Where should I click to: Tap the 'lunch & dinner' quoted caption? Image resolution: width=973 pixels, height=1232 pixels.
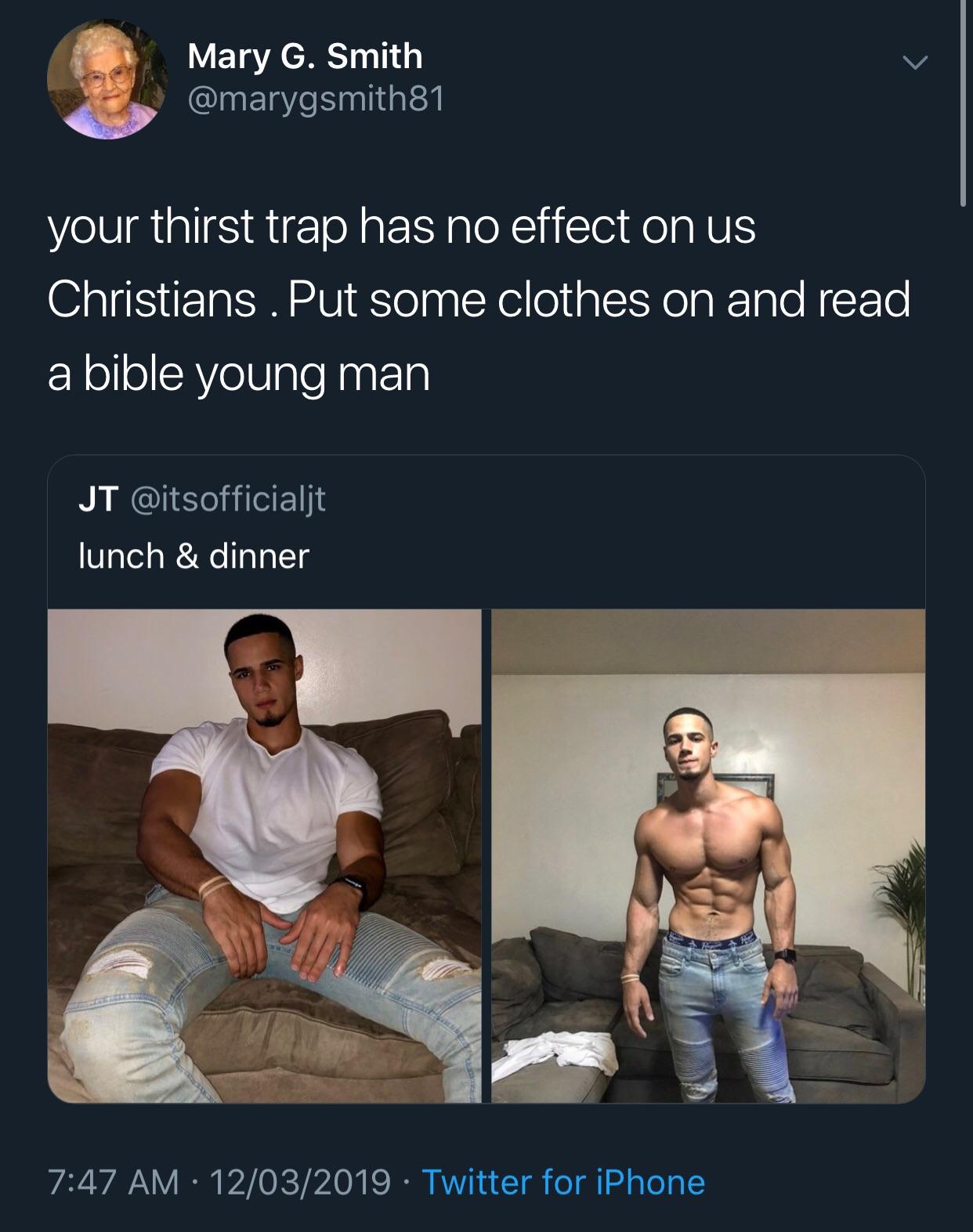(x=194, y=556)
